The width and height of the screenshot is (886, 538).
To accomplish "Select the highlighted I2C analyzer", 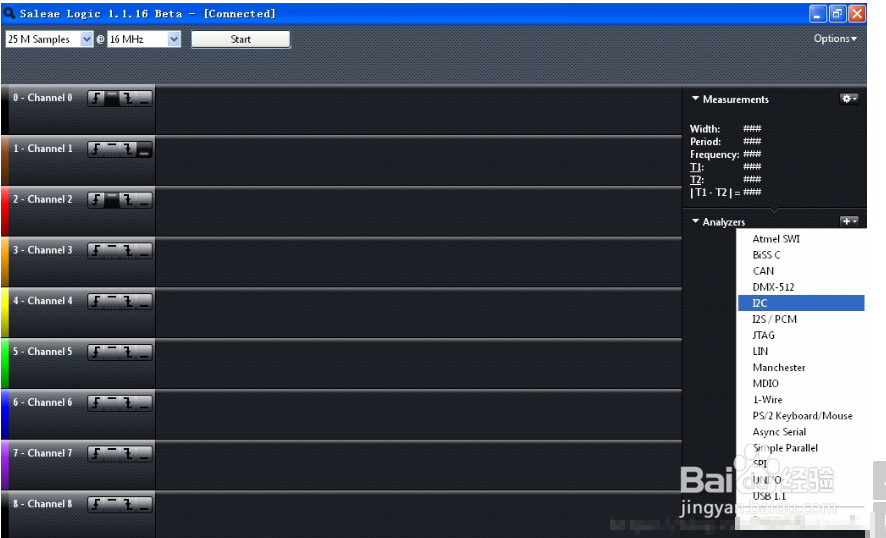I will pos(801,303).
